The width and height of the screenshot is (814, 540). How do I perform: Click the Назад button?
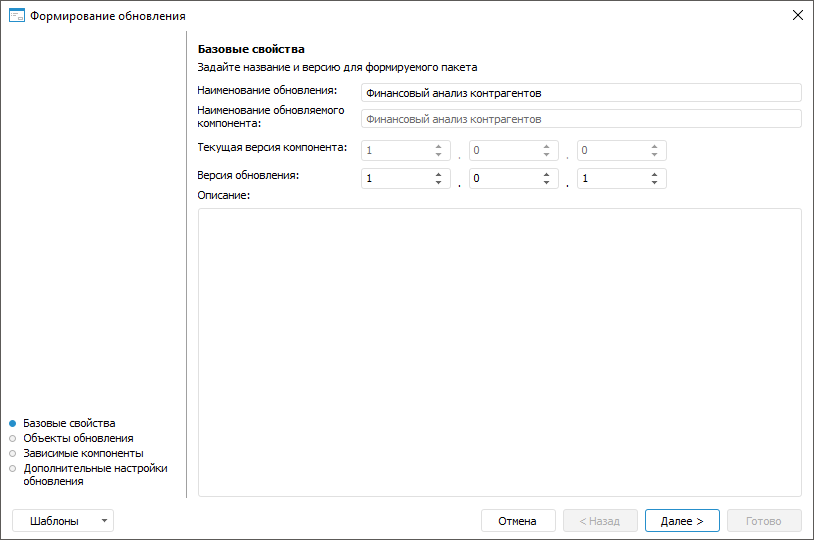(x=600, y=521)
